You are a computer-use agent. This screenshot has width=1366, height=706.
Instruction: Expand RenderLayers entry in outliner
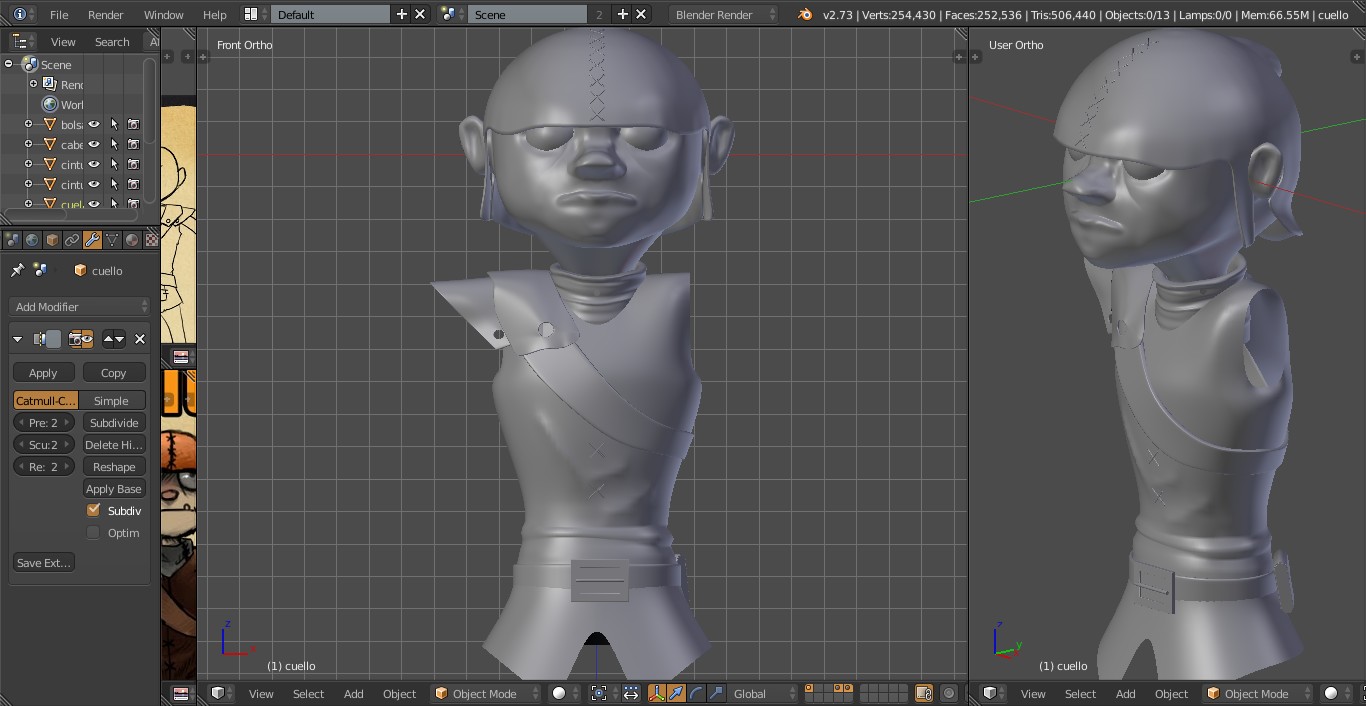(x=33, y=84)
